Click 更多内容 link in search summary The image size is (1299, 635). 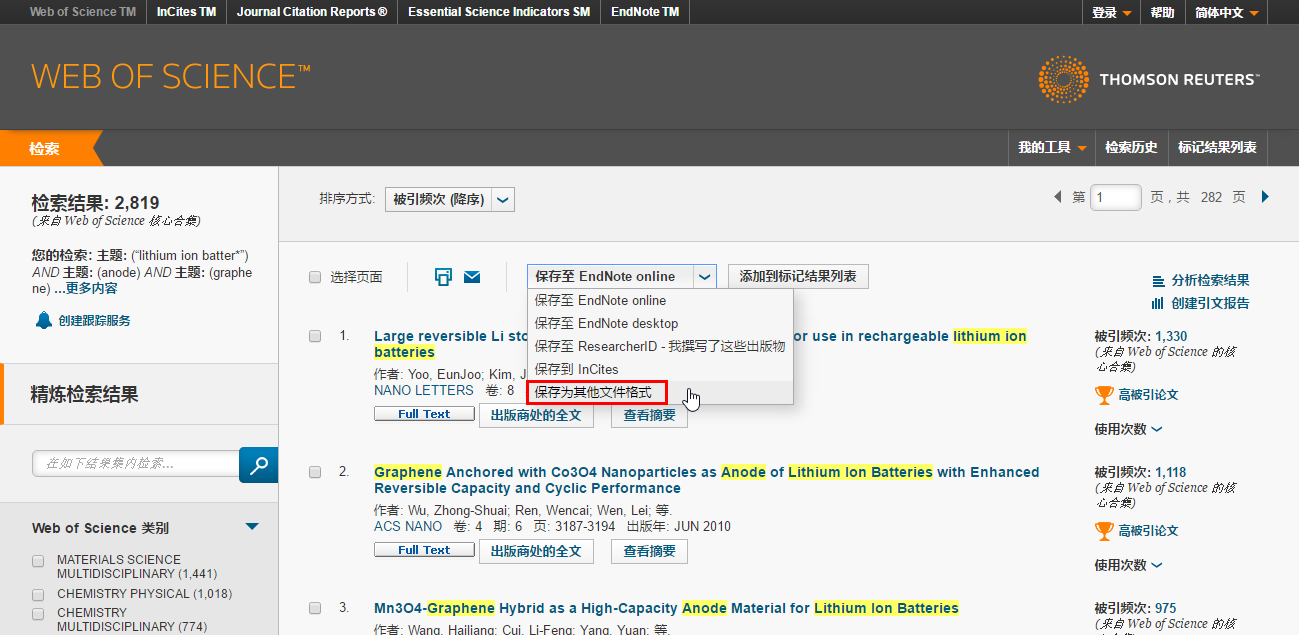(92, 288)
